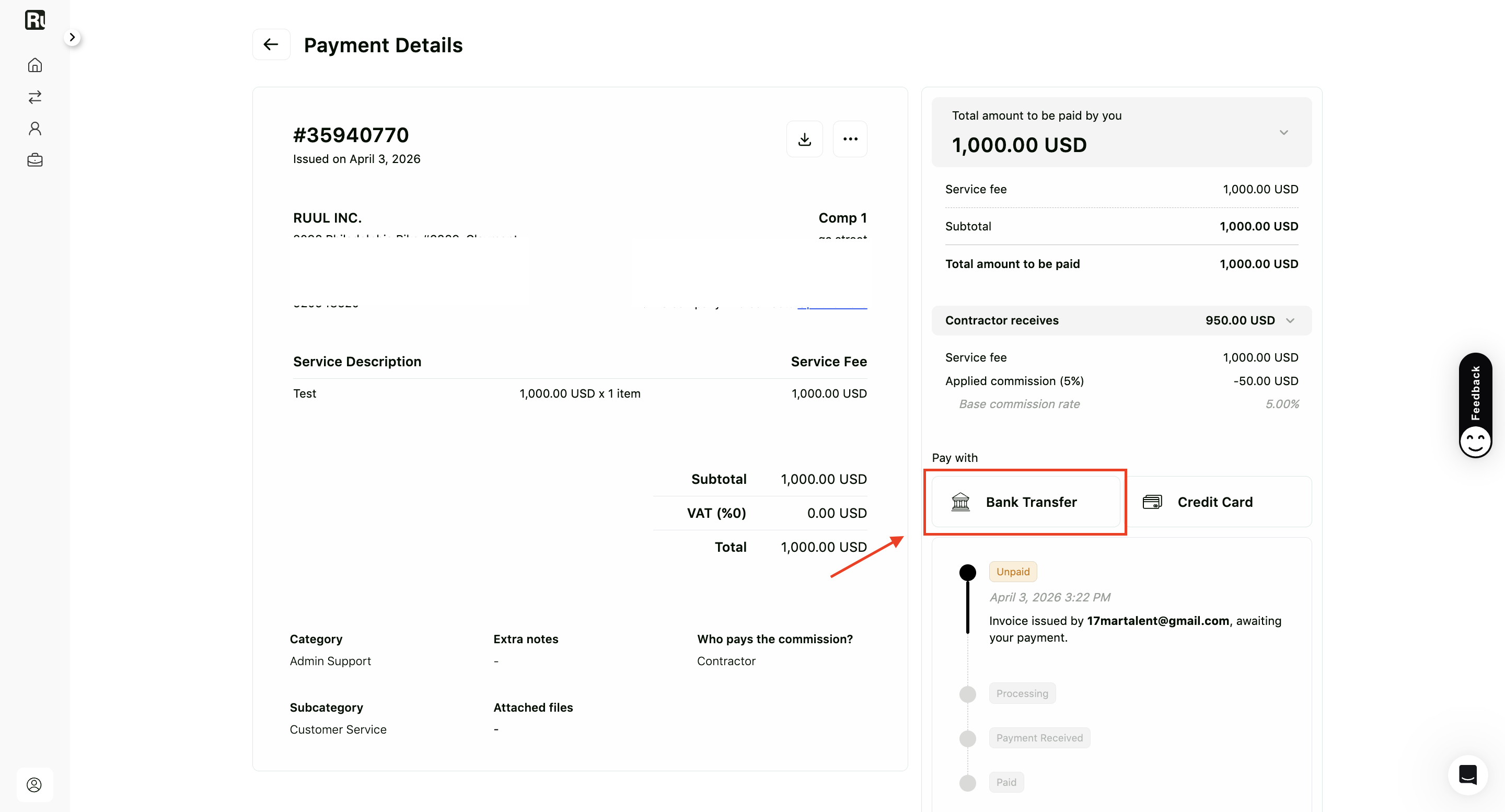Viewport: 1505px width, 812px height.
Task: Open the transfers arrows icon in sidebar
Action: pos(35,96)
